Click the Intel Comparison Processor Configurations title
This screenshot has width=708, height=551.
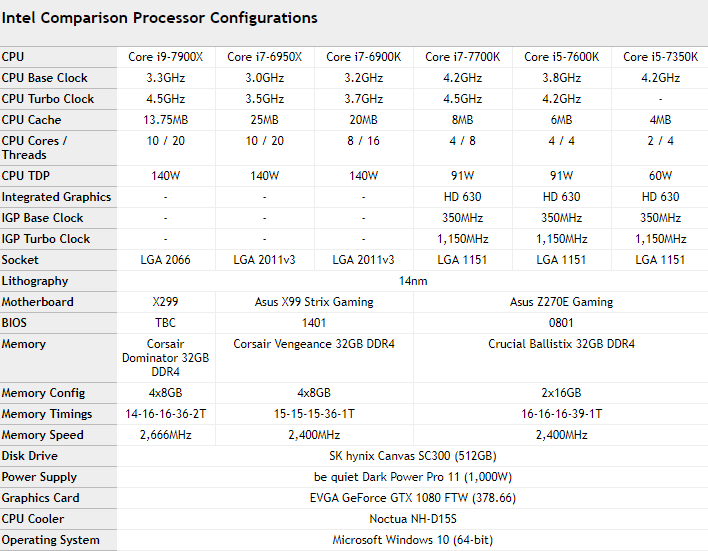tap(159, 18)
